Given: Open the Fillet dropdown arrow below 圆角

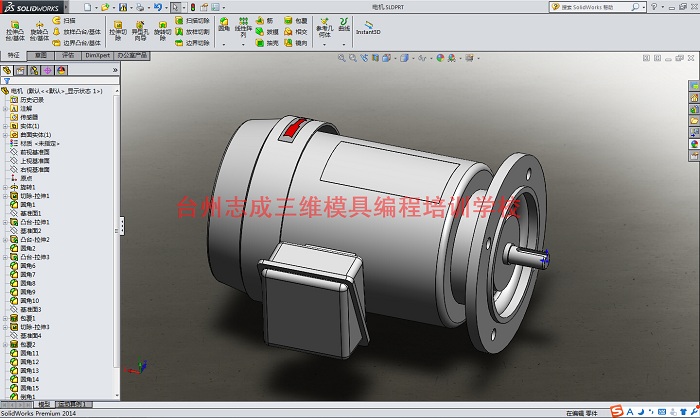Looking at the screenshot, I should pos(224,45).
